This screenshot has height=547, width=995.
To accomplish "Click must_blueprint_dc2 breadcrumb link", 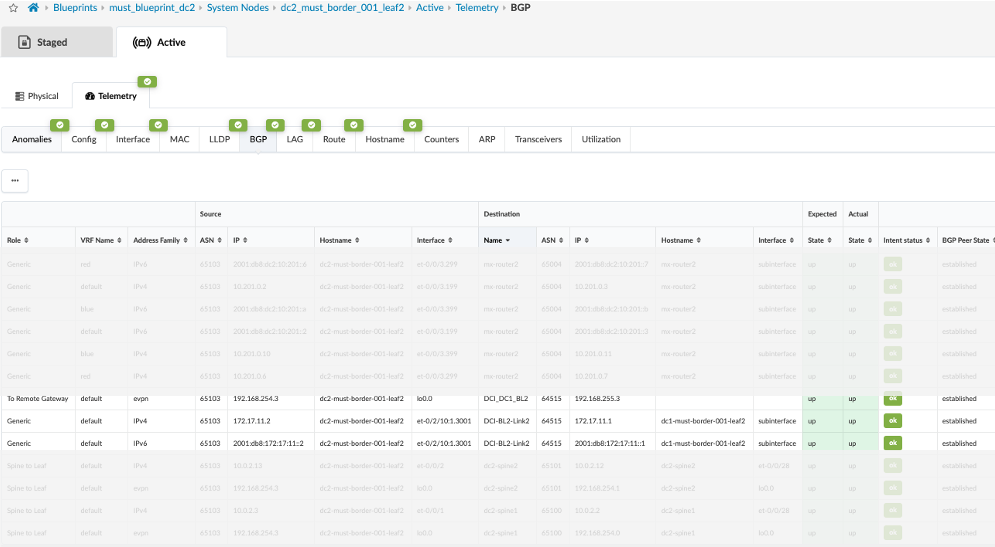I will (x=154, y=8).
